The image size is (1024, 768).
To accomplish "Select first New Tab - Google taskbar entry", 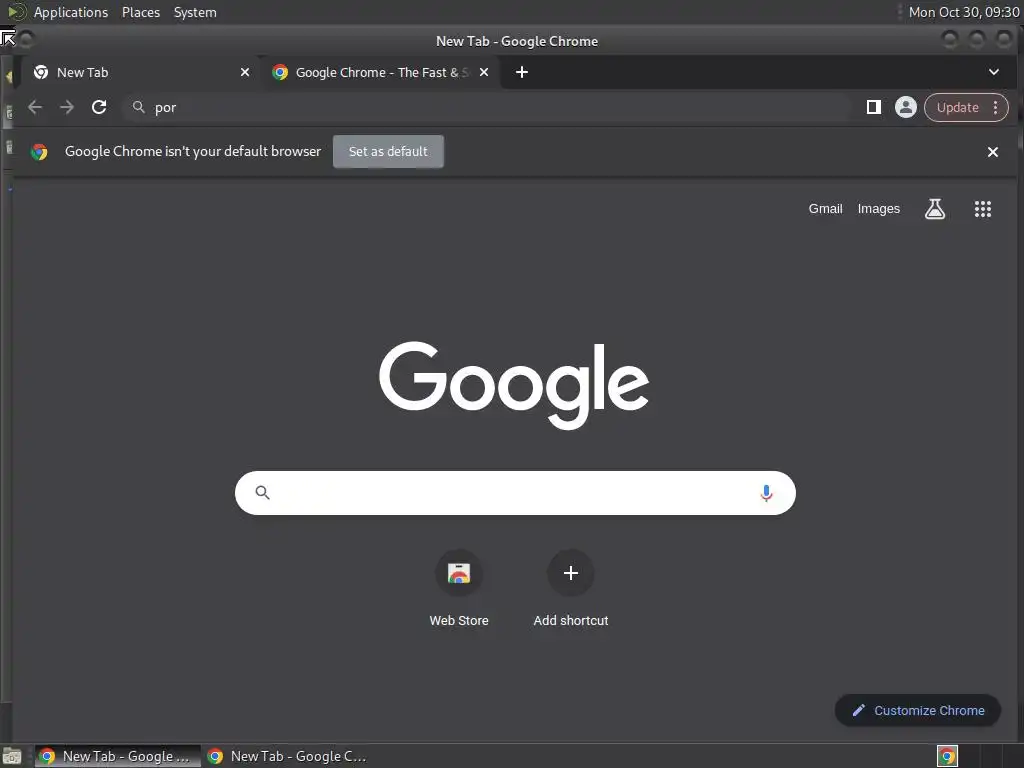I will pyautogui.click(x=118, y=756).
